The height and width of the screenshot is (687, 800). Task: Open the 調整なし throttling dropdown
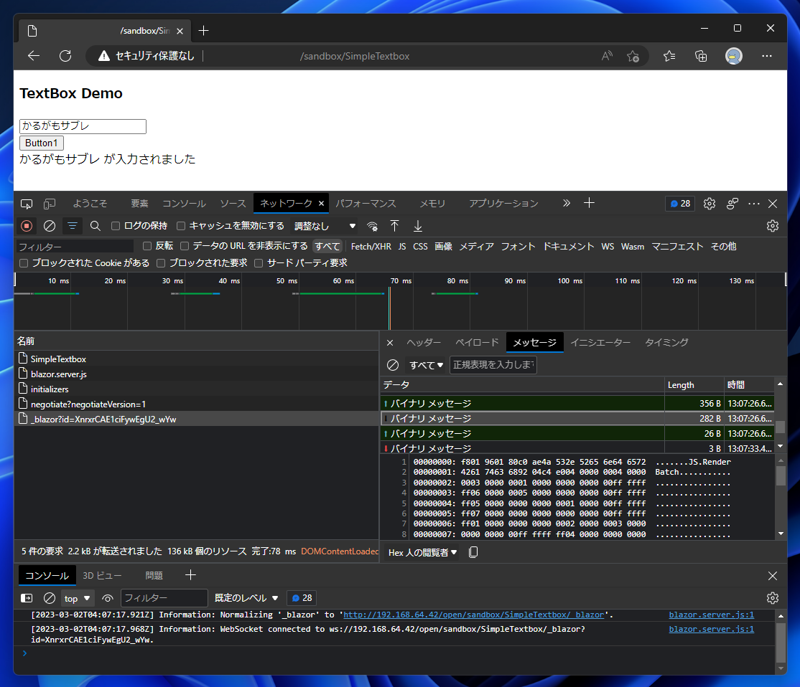click(324, 226)
